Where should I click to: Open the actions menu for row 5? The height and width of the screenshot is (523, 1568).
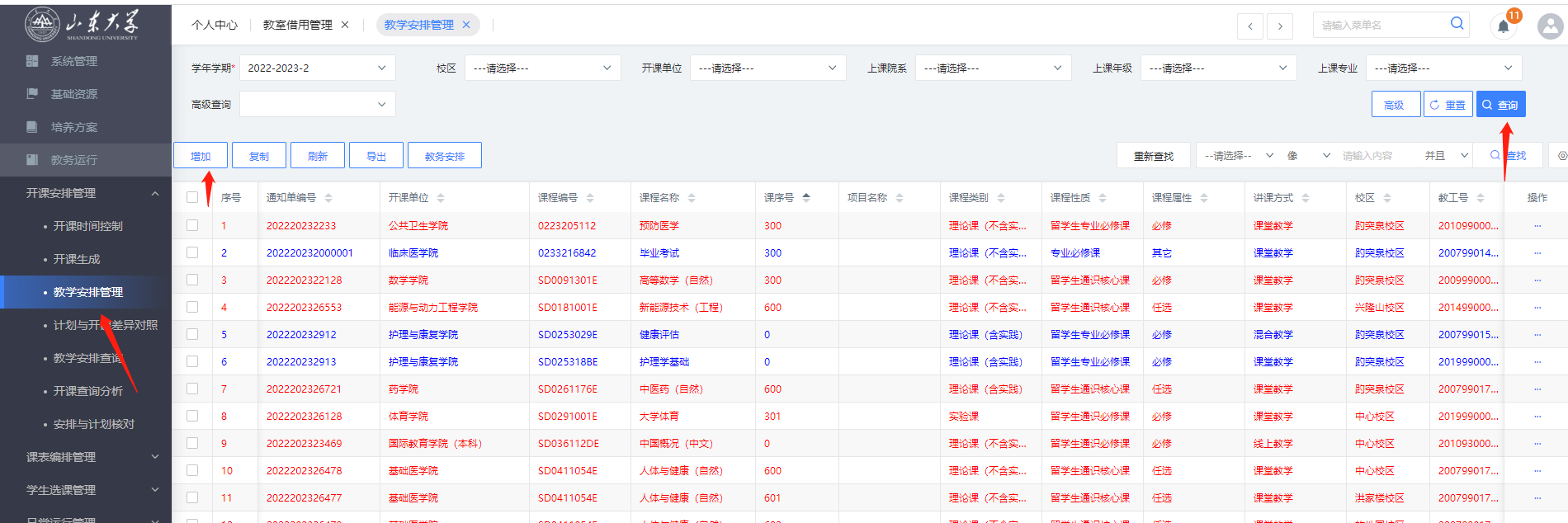[x=1537, y=335]
